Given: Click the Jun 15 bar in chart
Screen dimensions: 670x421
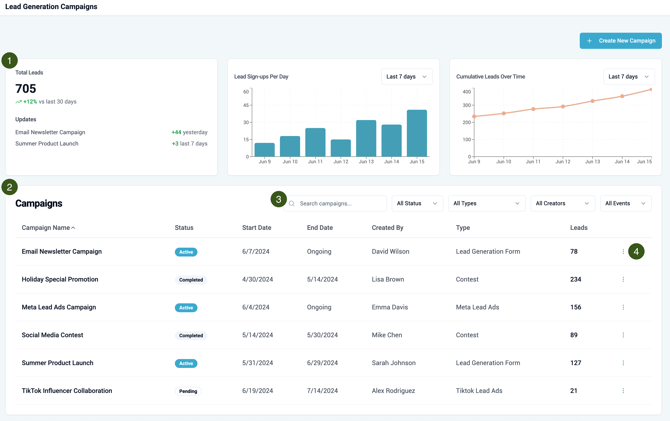Looking at the screenshot, I should pos(417,132).
